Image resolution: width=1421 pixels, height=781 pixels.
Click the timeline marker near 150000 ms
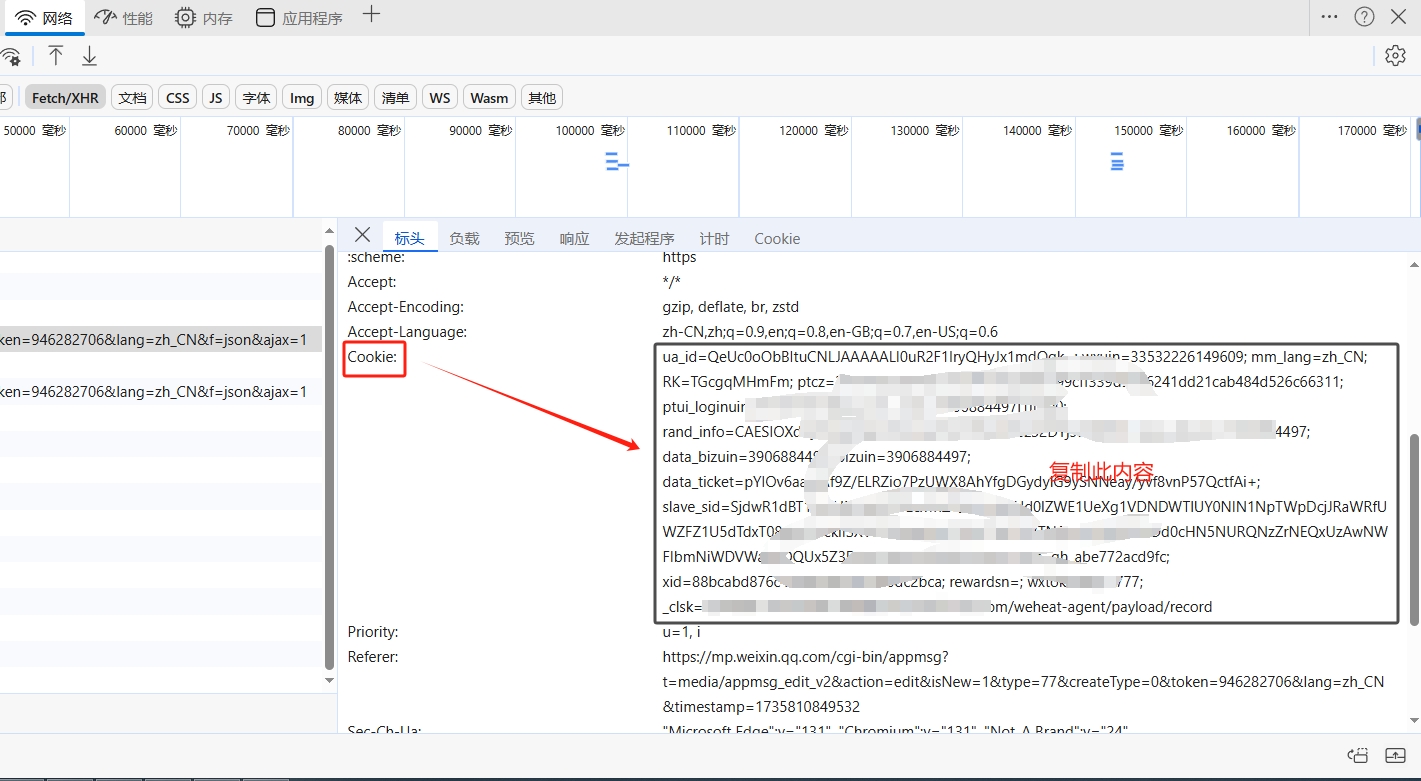[x=1117, y=160]
